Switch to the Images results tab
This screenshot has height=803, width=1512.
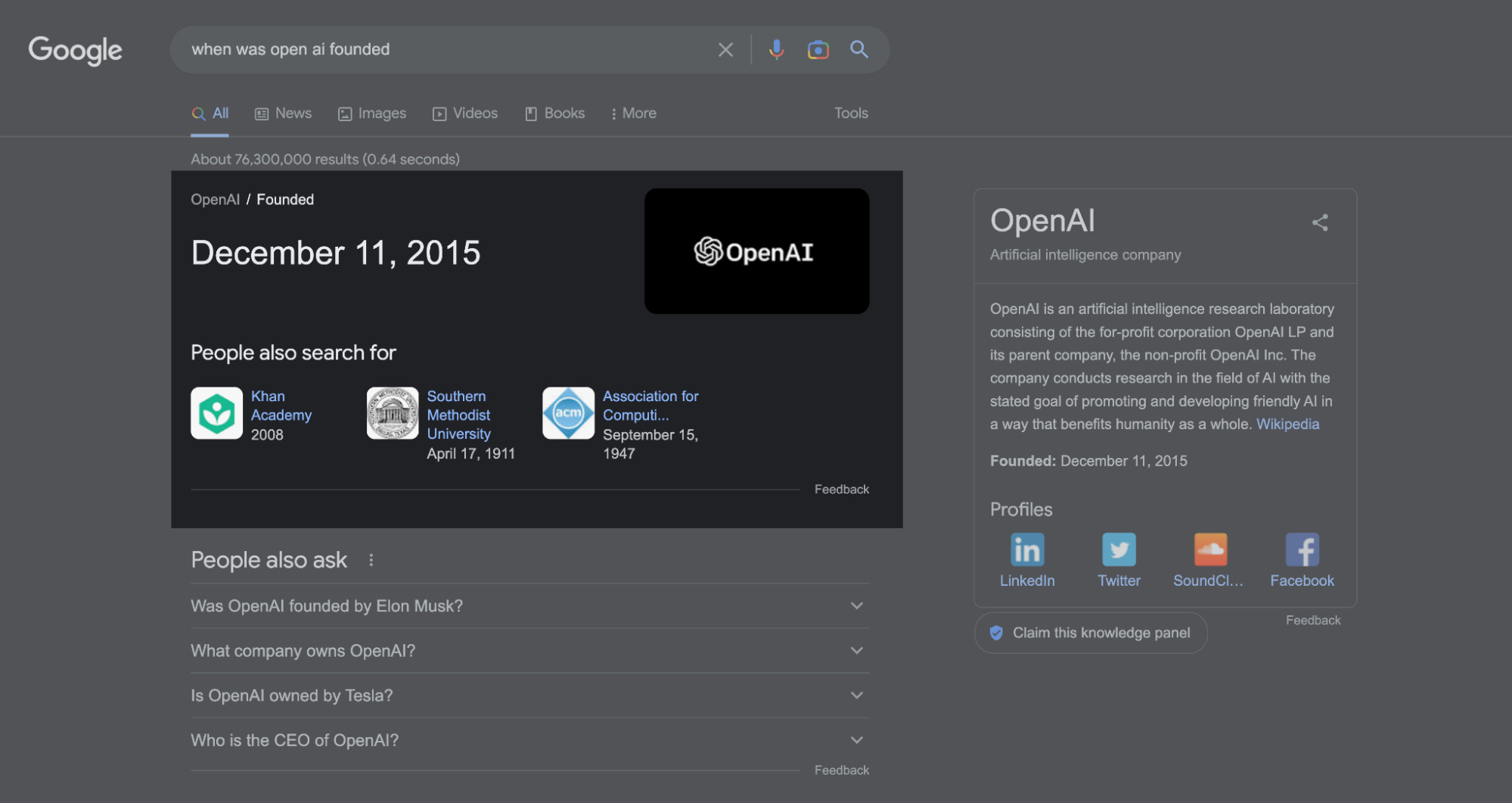[x=372, y=114]
